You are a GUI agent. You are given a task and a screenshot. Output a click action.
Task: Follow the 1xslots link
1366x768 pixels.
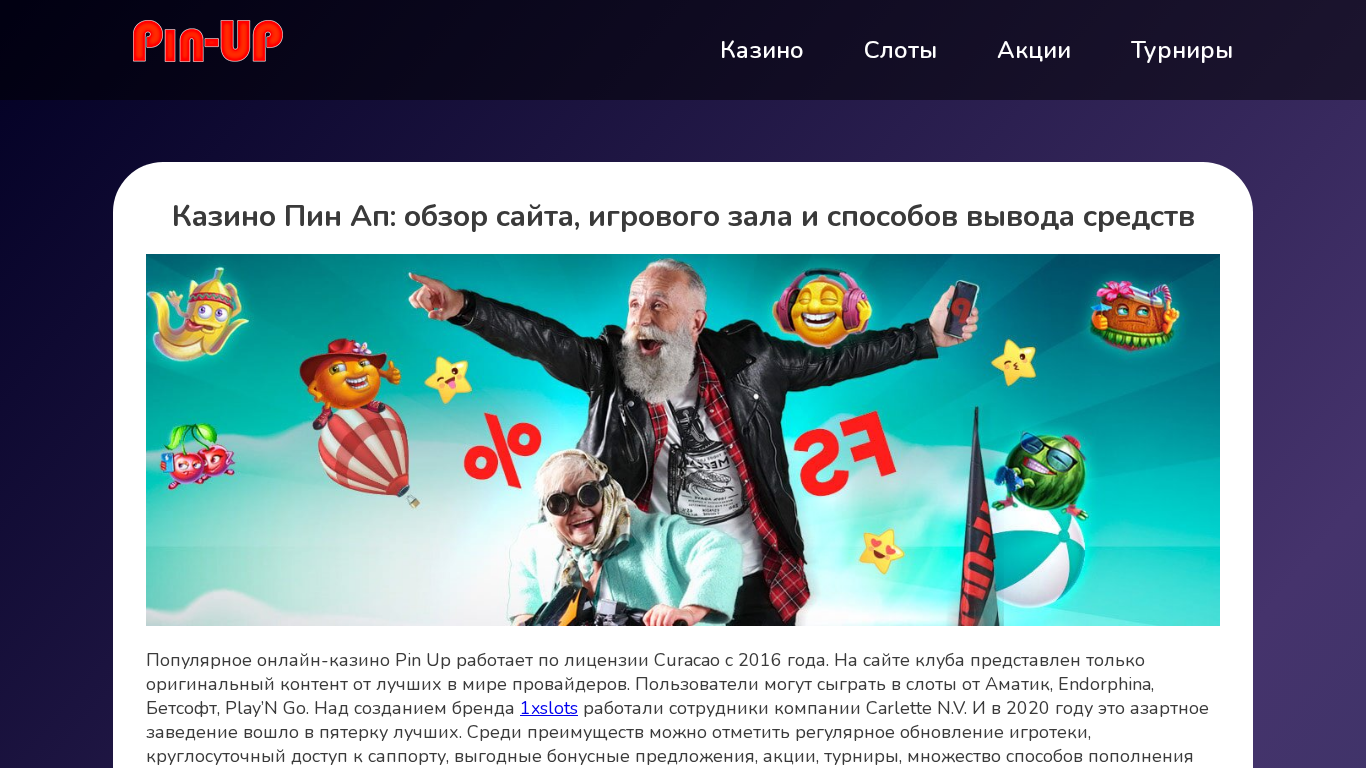coord(549,708)
